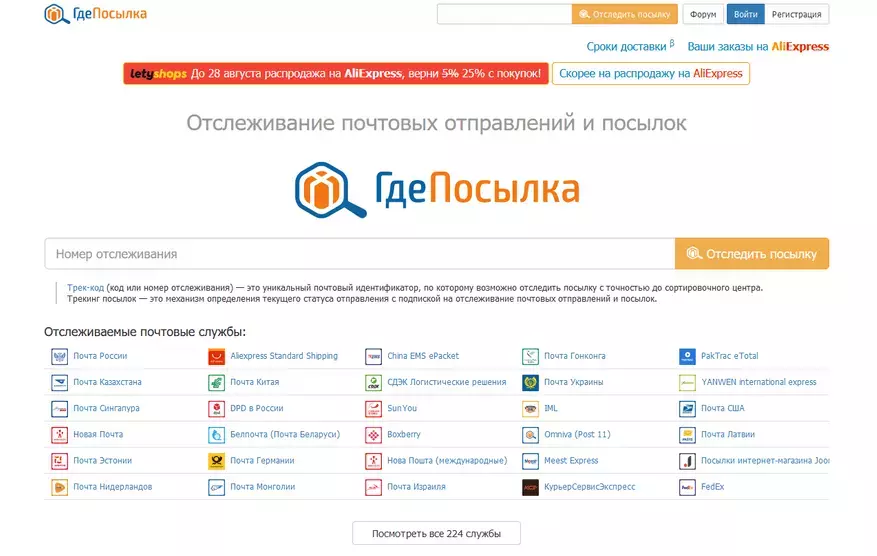This screenshot has width=877, height=556.
Task: Click the YANWEN international express icon
Action: point(687,383)
